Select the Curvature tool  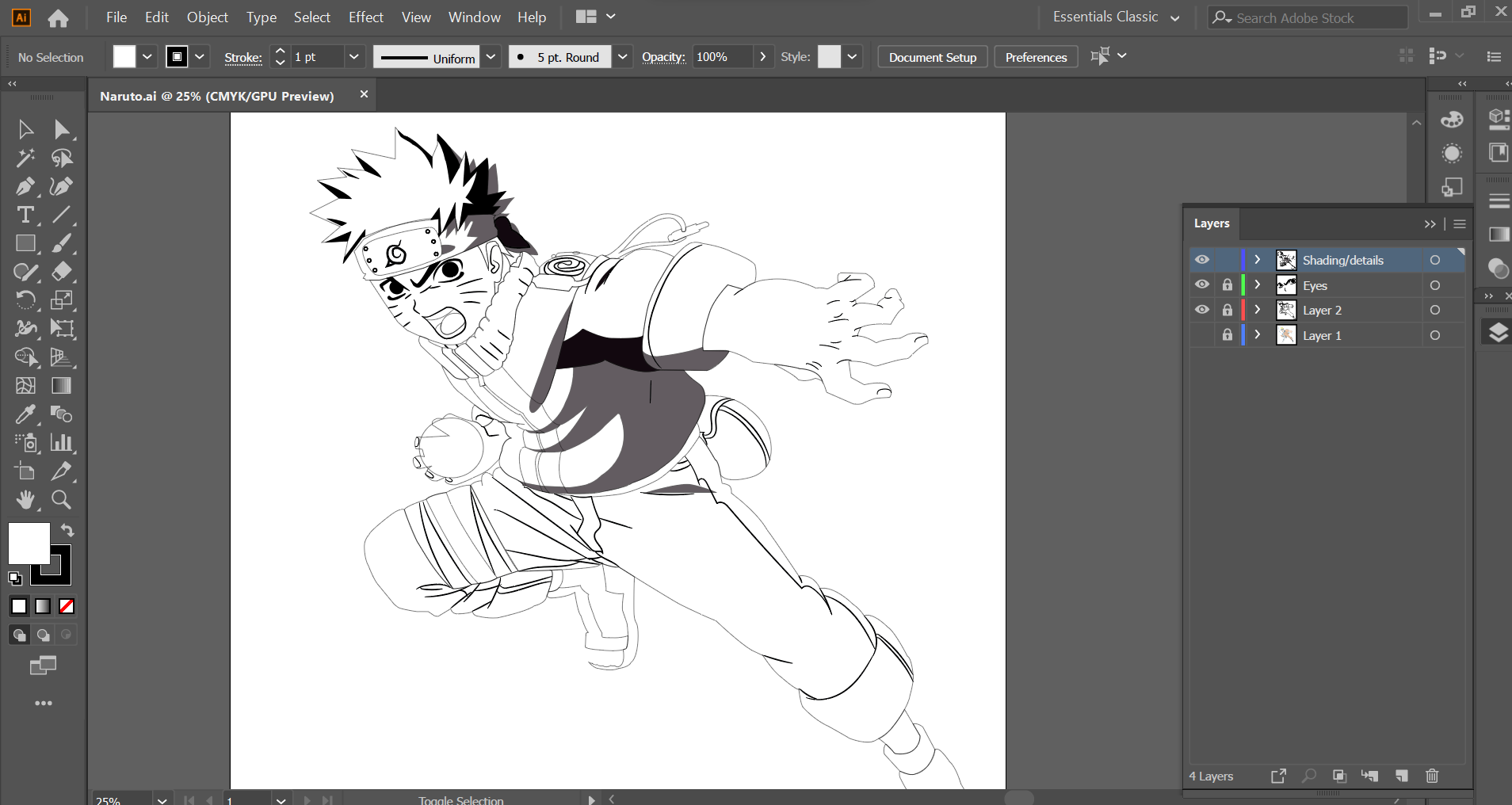click(x=62, y=186)
